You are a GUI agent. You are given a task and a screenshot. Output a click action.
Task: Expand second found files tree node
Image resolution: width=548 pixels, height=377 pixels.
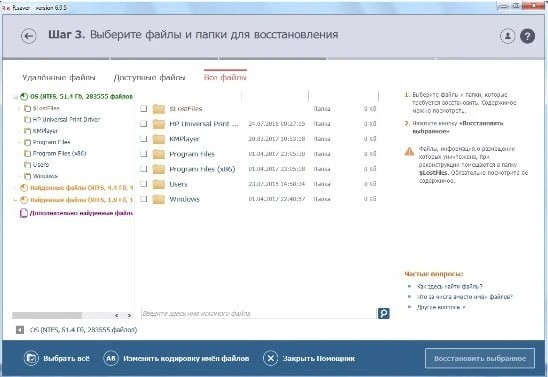(16, 200)
